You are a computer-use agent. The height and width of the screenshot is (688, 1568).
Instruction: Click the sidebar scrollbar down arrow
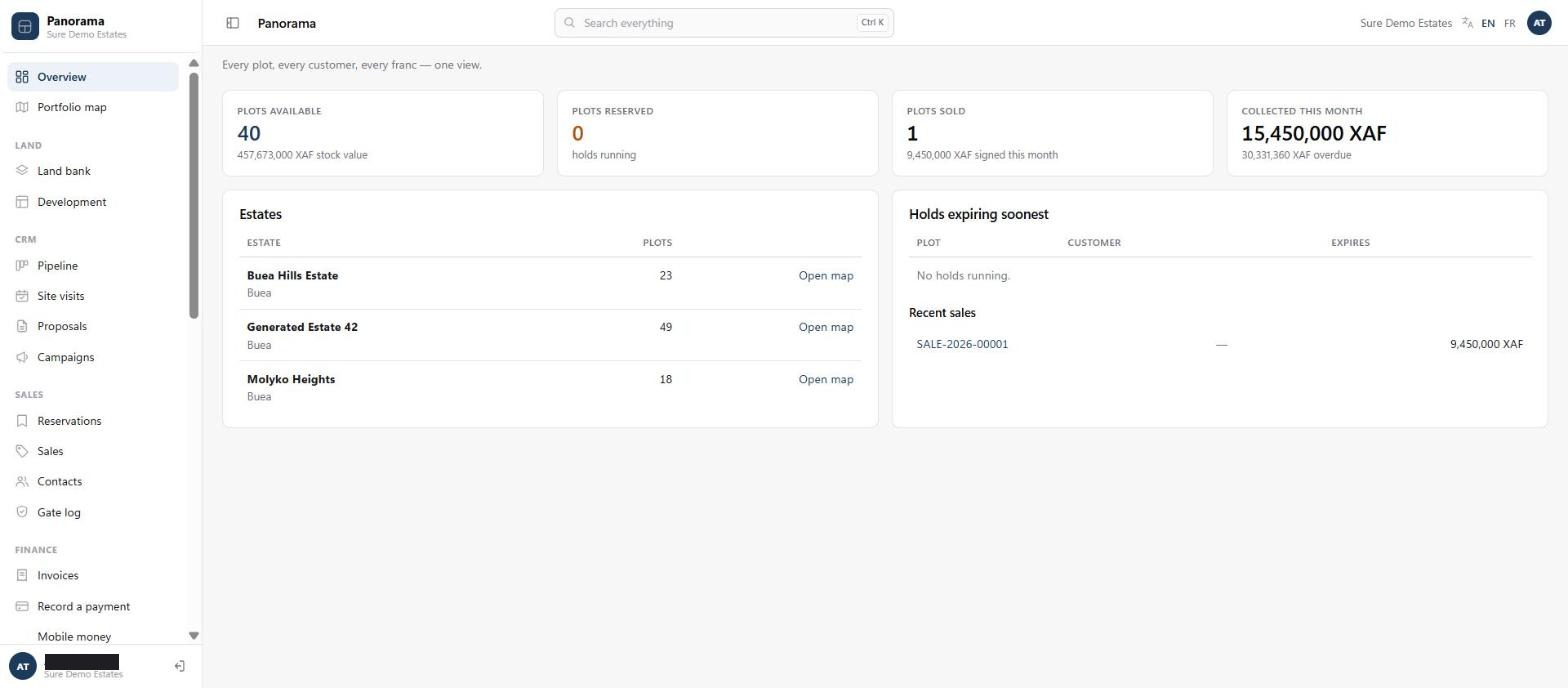click(194, 636)
